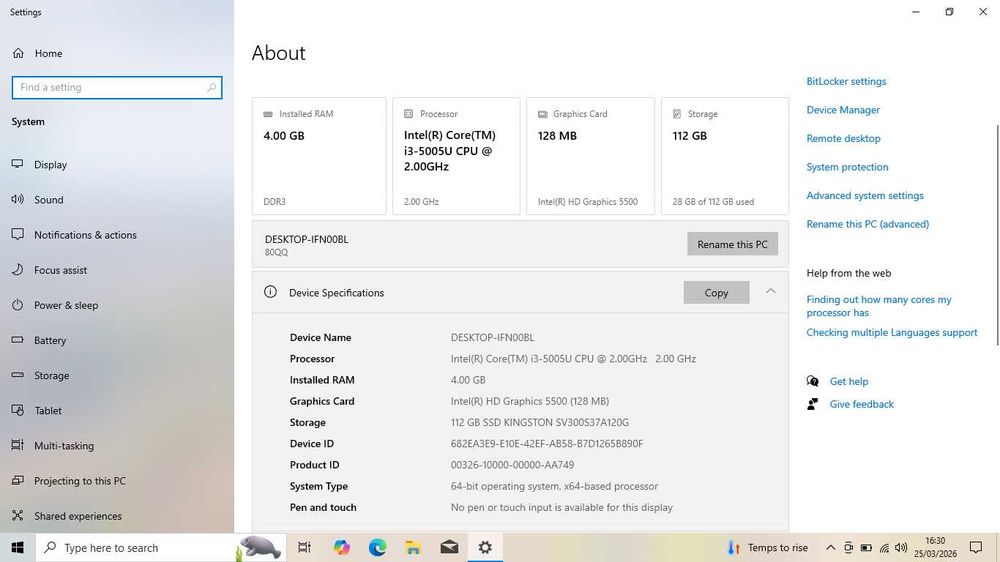Click the Tablet sidebar icon

pyautogui.click(x=17, y=410)
